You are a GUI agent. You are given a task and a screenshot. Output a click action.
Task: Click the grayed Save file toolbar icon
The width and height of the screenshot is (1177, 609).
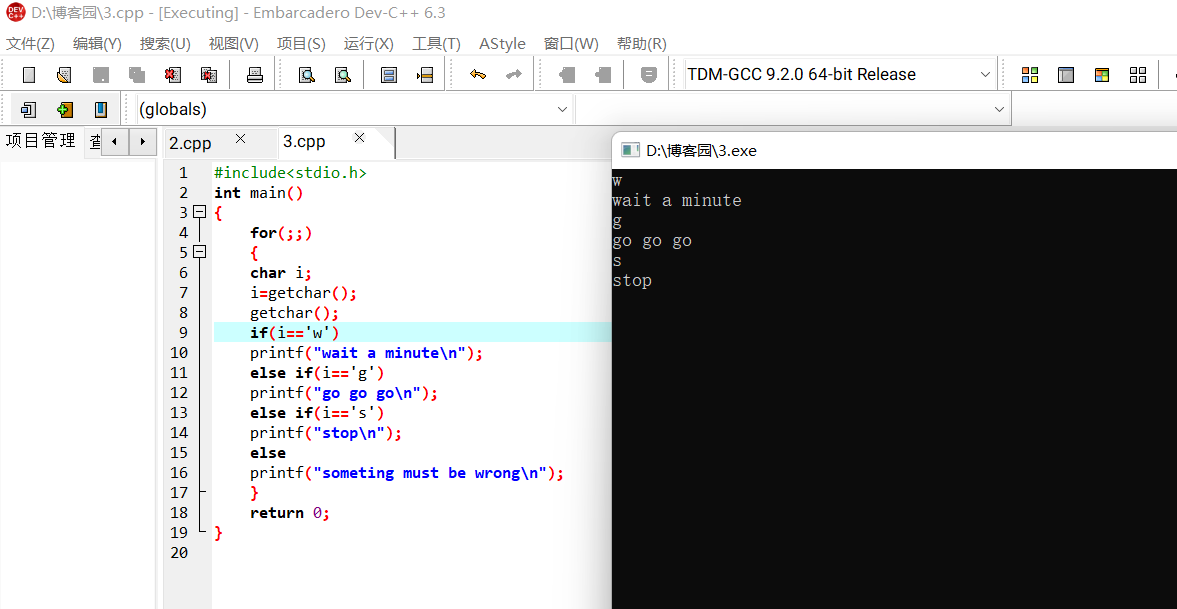click(x=101, y=74)
